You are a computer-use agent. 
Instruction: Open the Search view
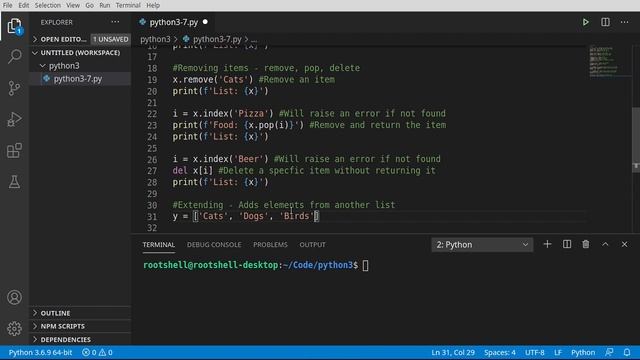(14, 56)
